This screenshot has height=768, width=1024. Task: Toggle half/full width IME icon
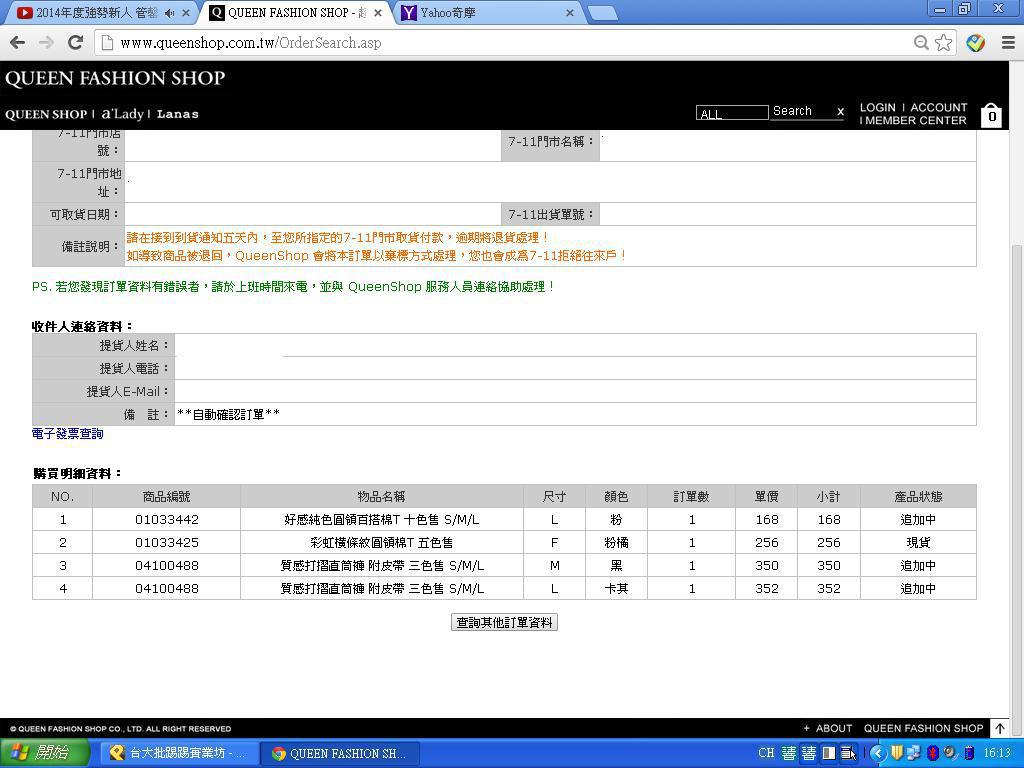coord(829,753)
